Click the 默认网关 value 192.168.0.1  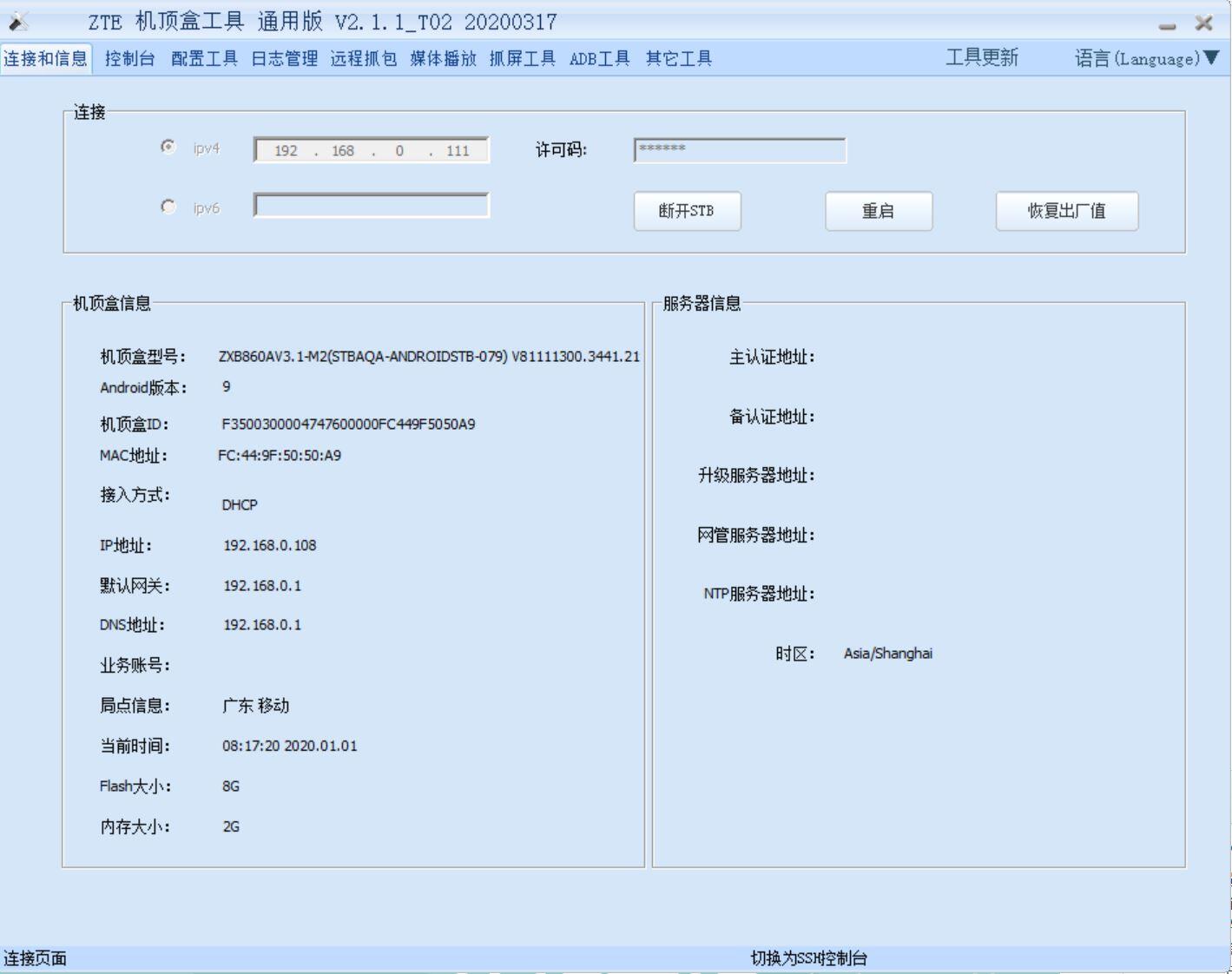pos(262,586)
